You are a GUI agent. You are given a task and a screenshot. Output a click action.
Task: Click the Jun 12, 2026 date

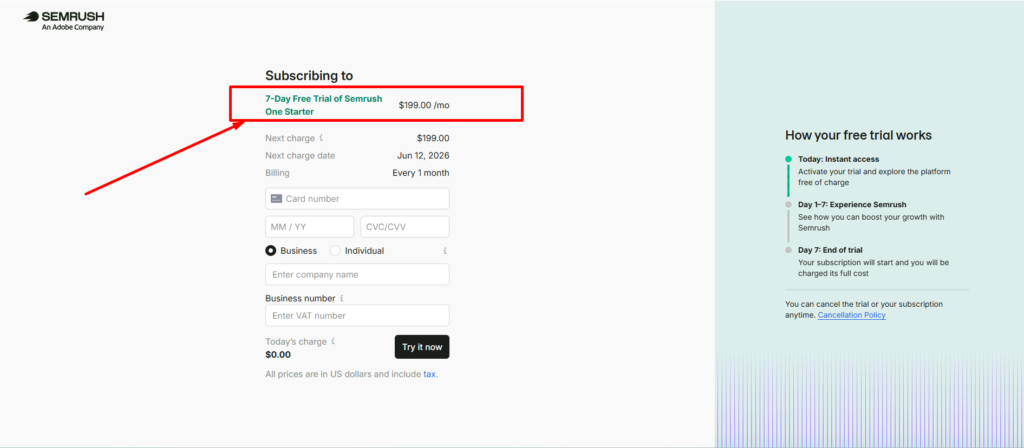423,155
